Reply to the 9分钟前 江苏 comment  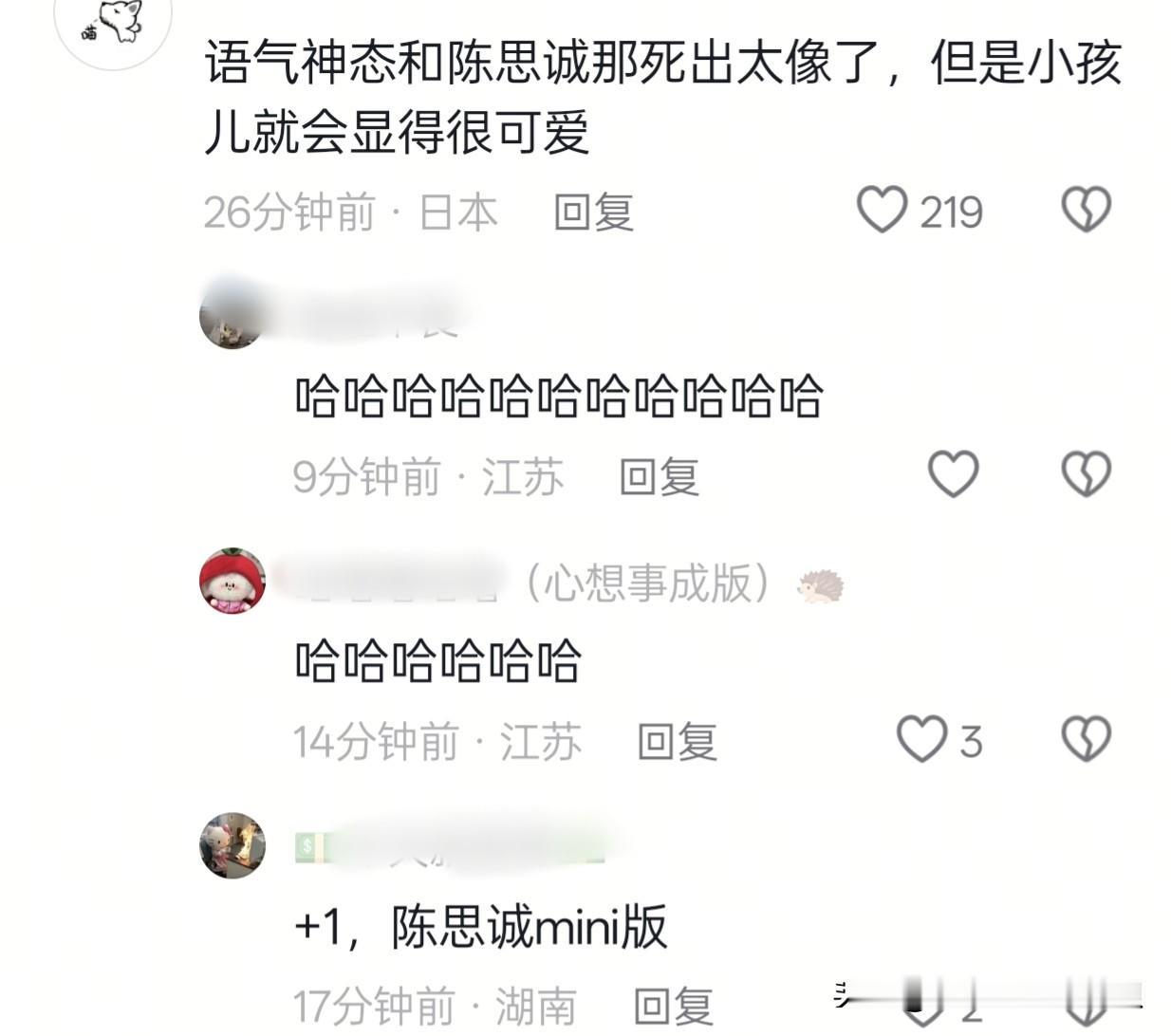coord(660,476)
